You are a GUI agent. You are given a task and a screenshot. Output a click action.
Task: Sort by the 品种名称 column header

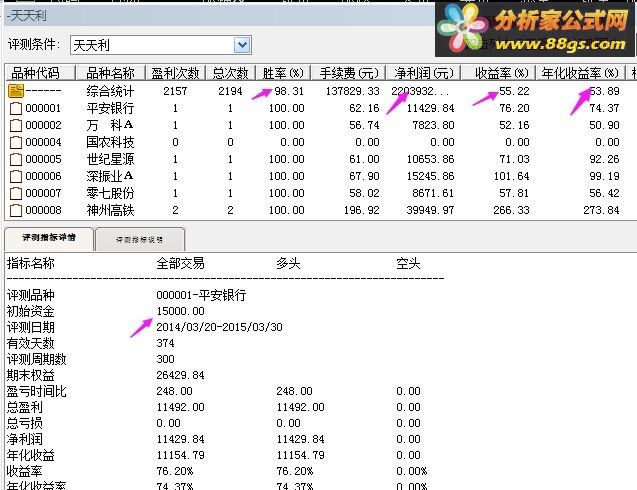pyautogui.click(x=110, y=73)
